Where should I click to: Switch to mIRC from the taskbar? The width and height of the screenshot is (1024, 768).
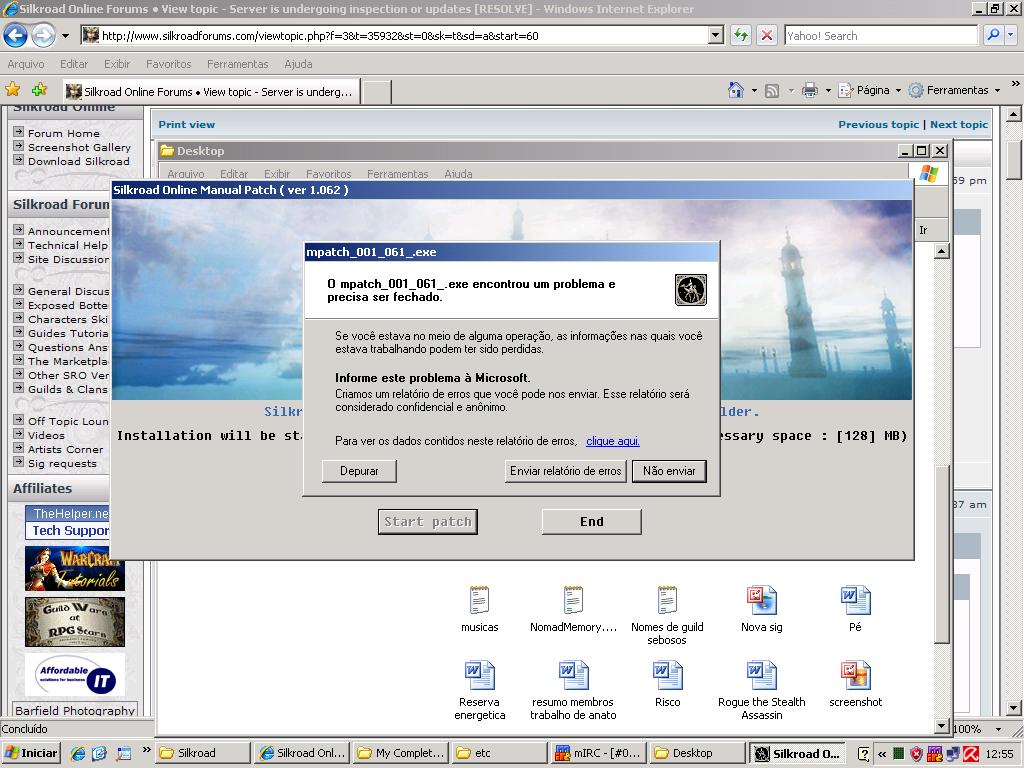595,752
